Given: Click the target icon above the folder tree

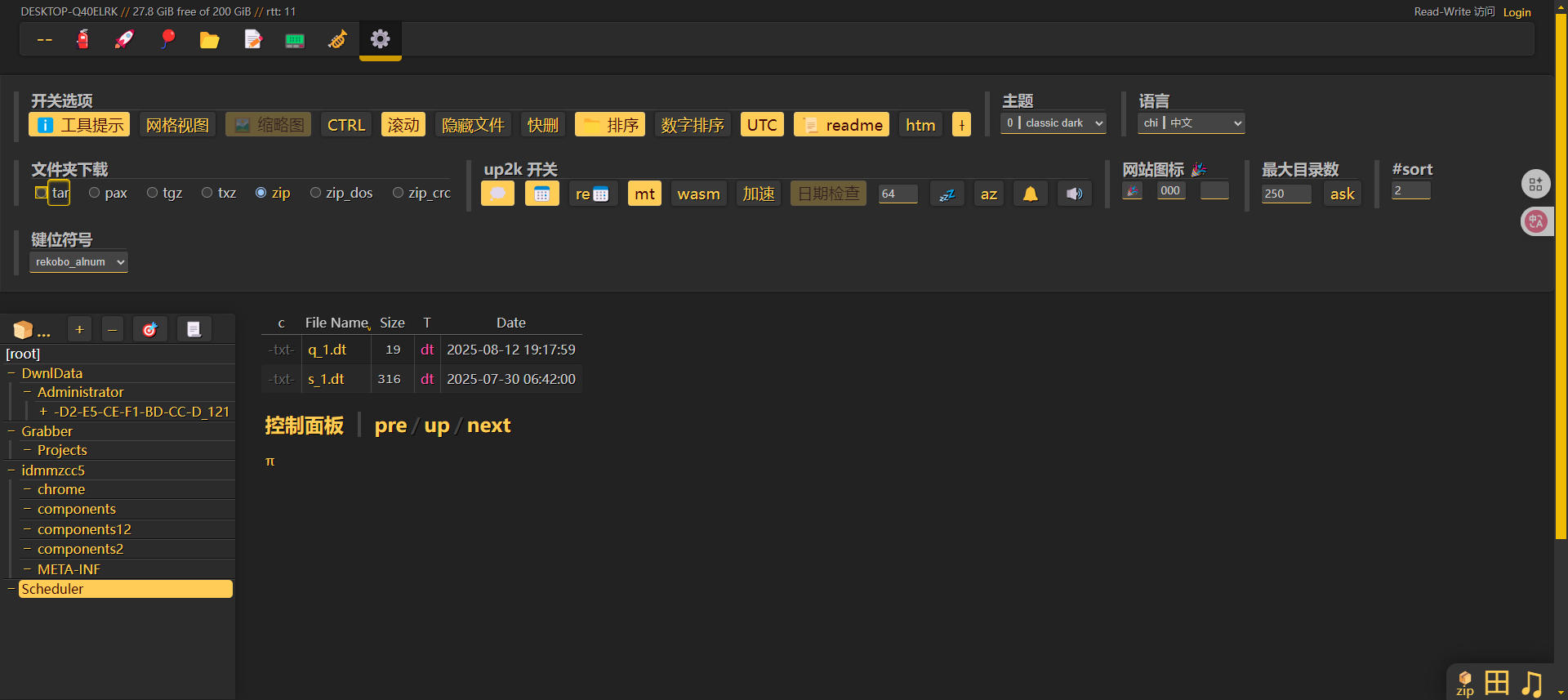Looking at the screenshot, I should [149, 329].
